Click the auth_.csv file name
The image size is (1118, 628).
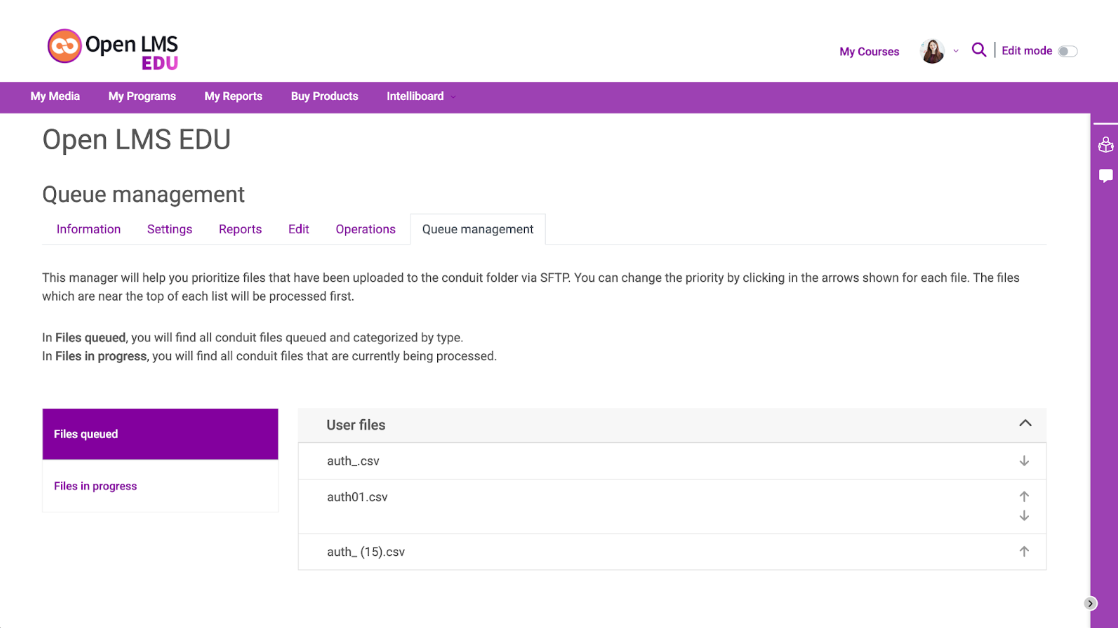tap(353, 461)
